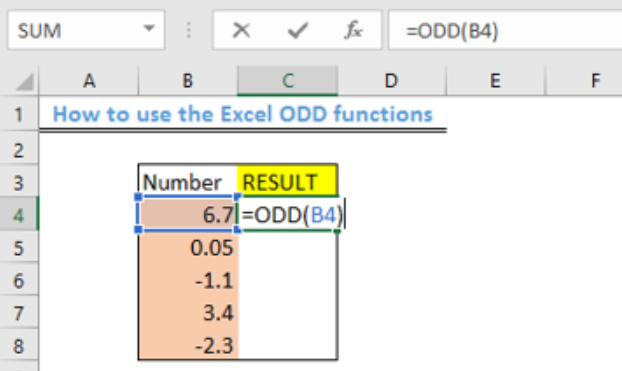Click empty result cell beside -1.1
The height and width of the screenshot is (371, 622).
pos(288,280)
